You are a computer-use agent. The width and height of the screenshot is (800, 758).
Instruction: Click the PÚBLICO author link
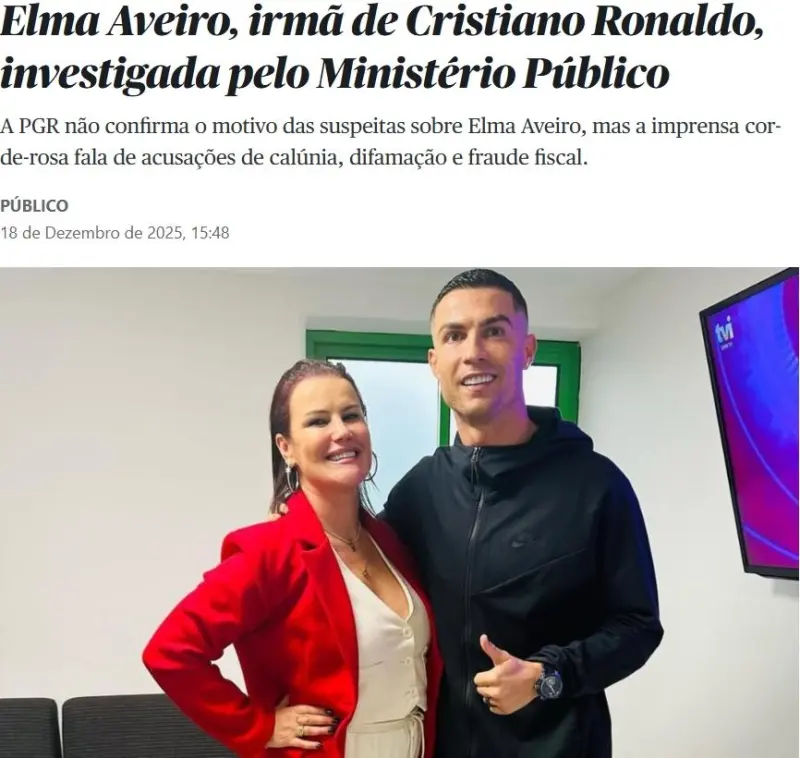[34, 206]
